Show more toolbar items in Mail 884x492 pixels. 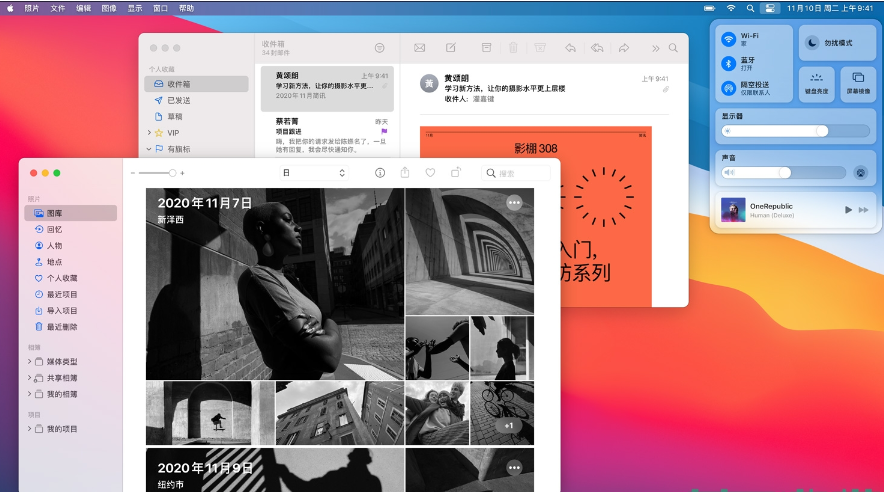point(656,48)
